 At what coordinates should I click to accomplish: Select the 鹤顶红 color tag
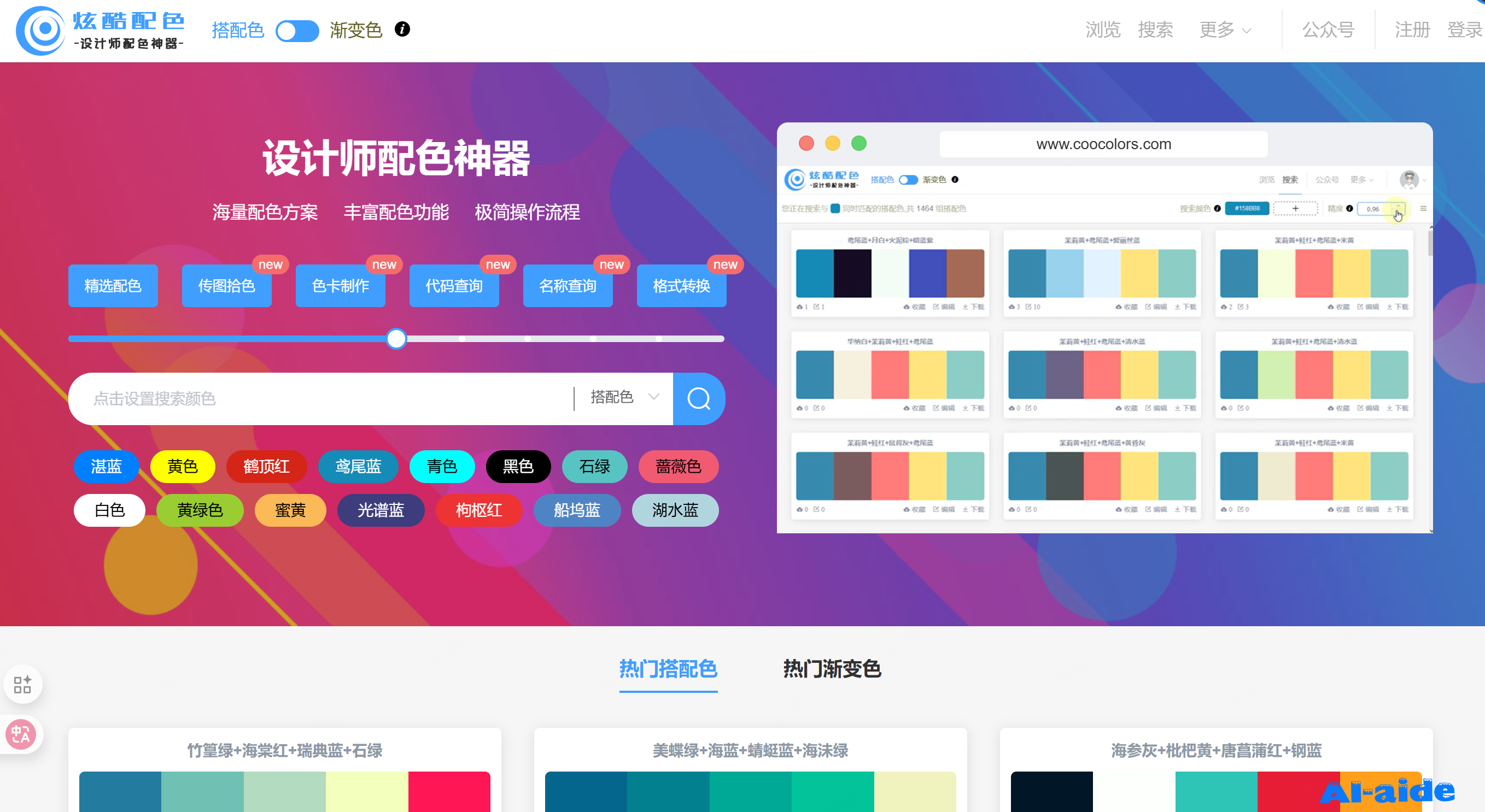(x=266, y=466)
